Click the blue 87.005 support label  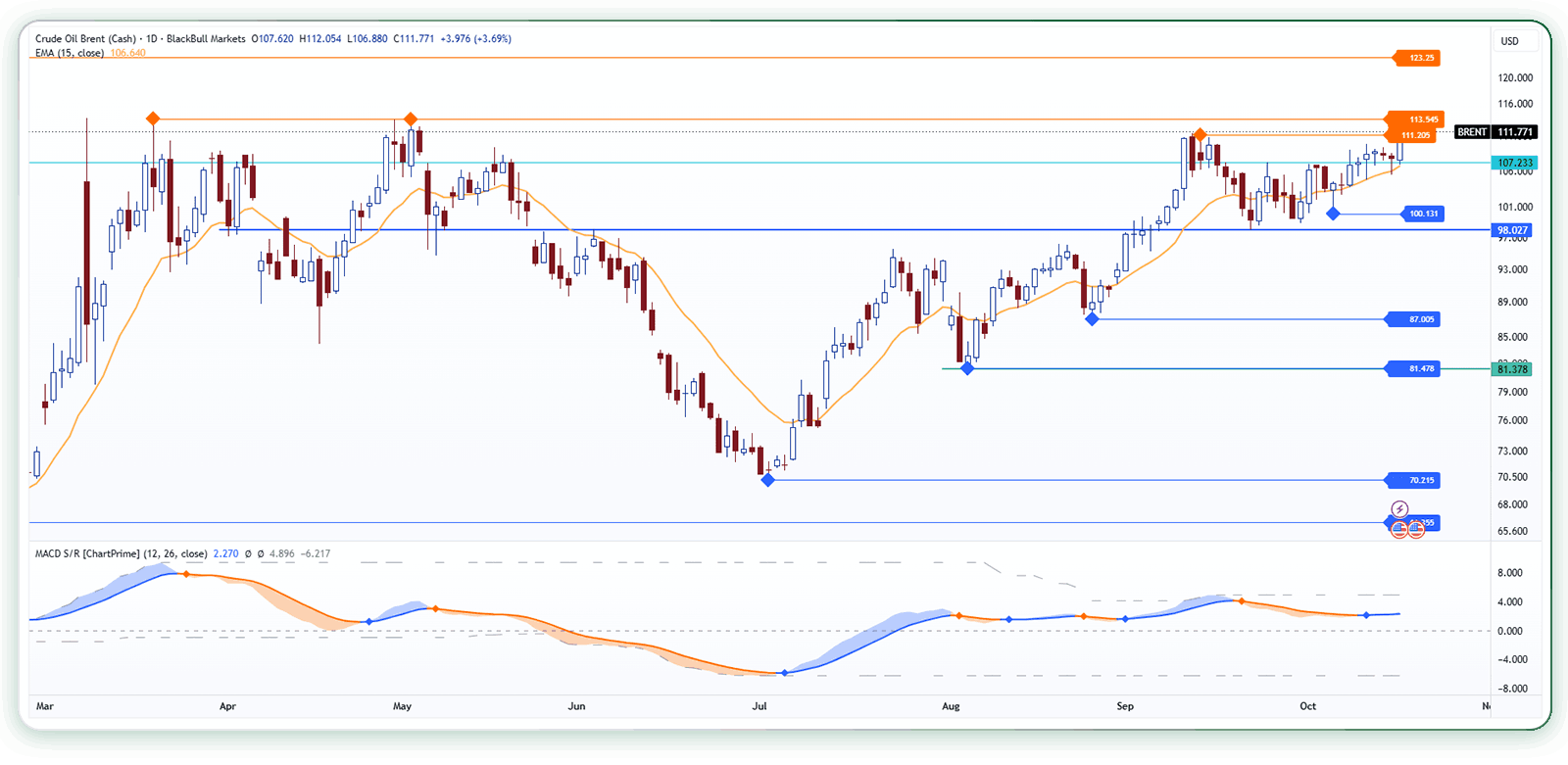click(x=1415, y=319)
